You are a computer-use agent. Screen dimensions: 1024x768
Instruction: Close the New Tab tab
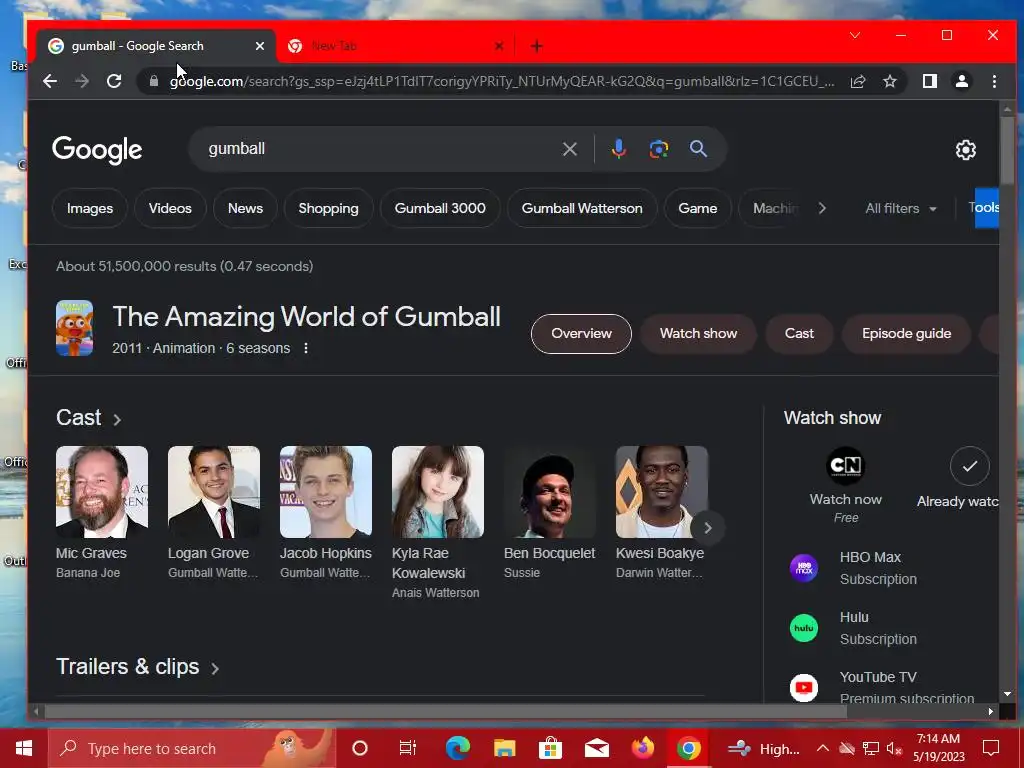tap(499, 46)
